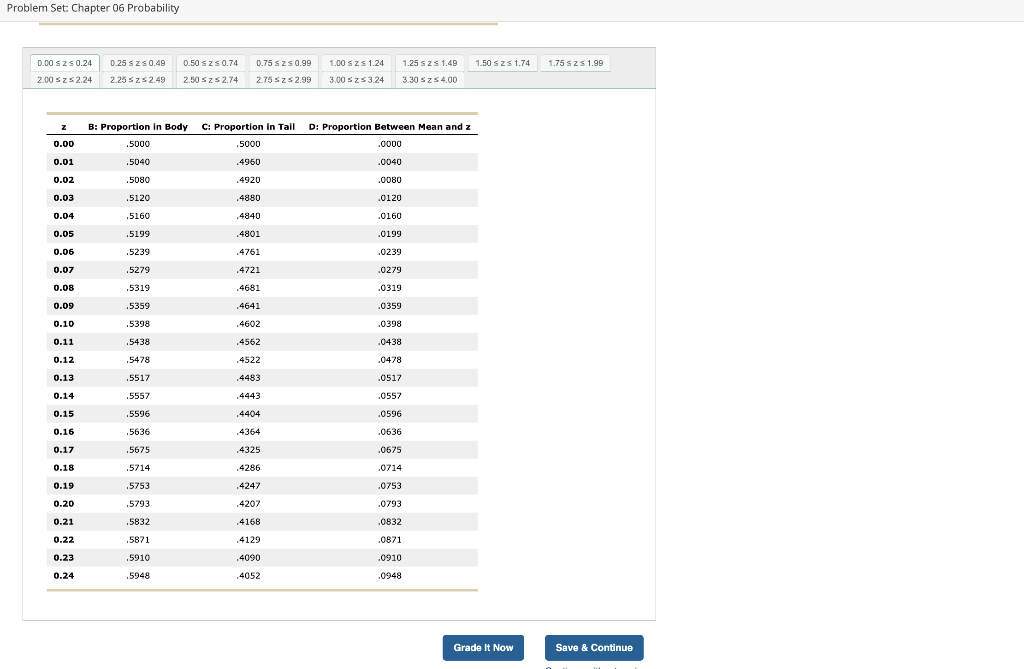The height and width of the screenshot is (669, 1024).
Task: Click the Continue without saving link
Action: click(x=593, y=666)
